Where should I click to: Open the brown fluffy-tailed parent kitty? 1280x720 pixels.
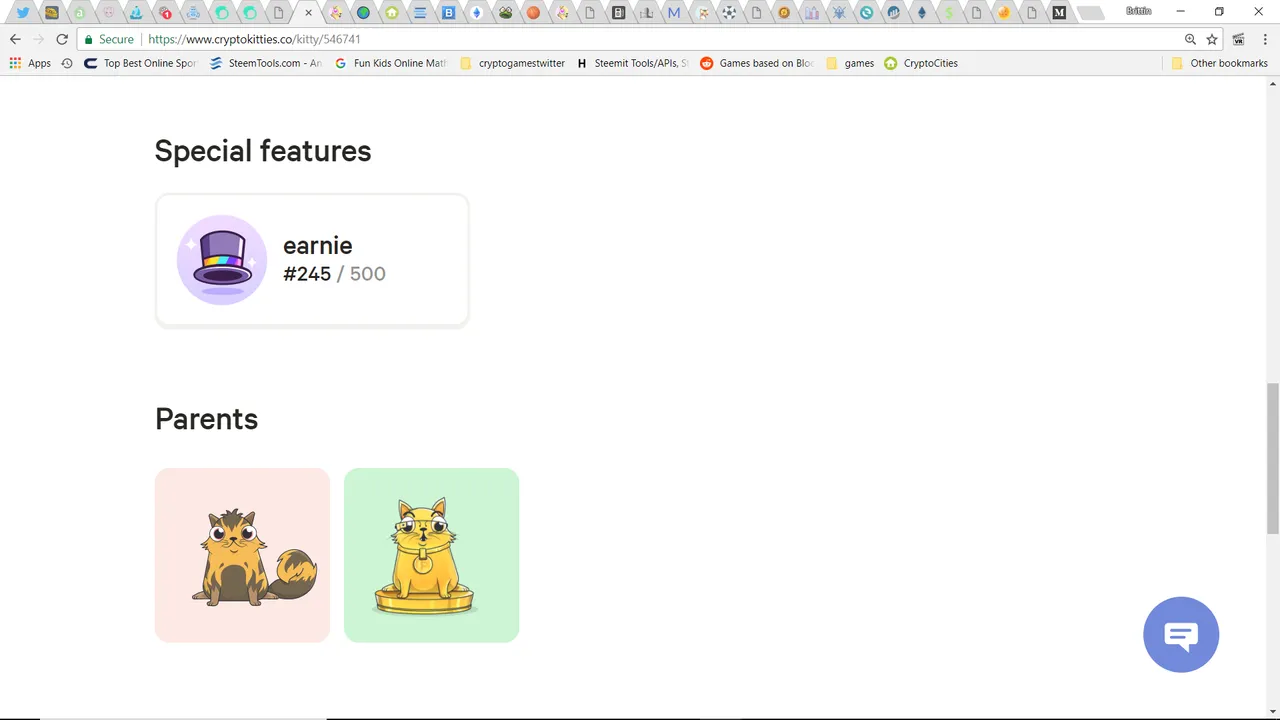coord(242,555)
